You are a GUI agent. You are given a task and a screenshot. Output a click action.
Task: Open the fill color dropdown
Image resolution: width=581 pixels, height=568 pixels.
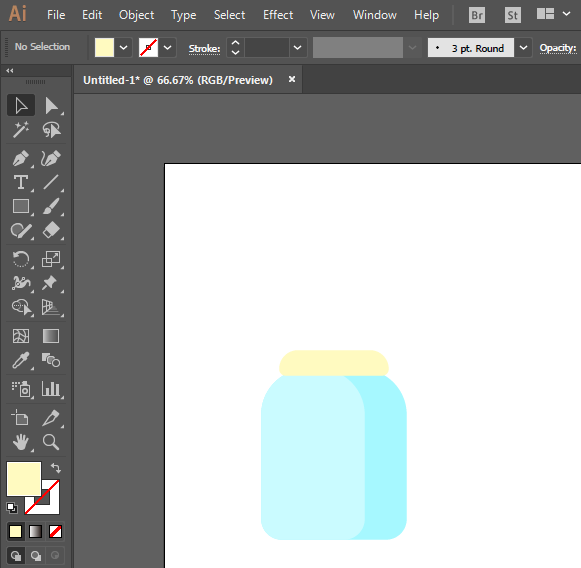pyautogui.click(x=123, y=48)
